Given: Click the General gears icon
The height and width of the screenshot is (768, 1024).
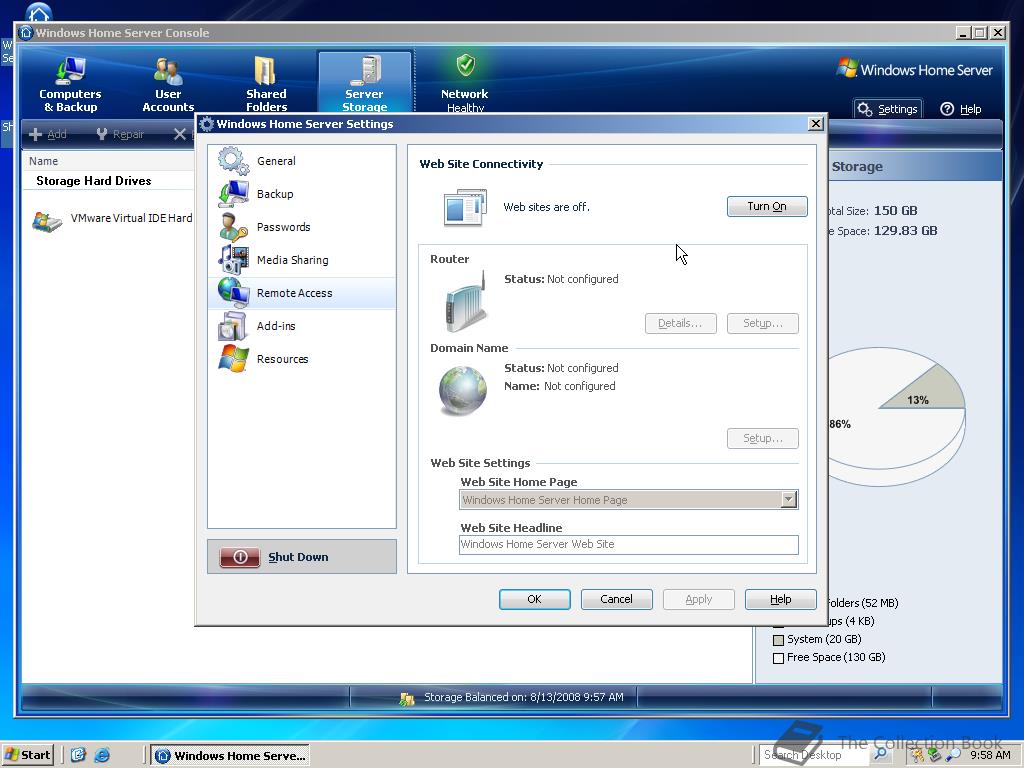Looking at the screenshot, I should [x=233, y=161].
